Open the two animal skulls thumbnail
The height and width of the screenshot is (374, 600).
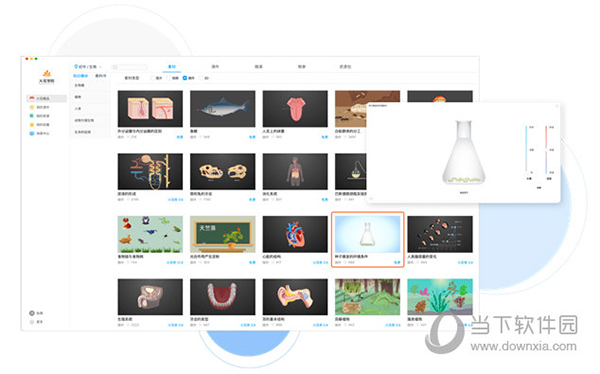click(222, 171)
